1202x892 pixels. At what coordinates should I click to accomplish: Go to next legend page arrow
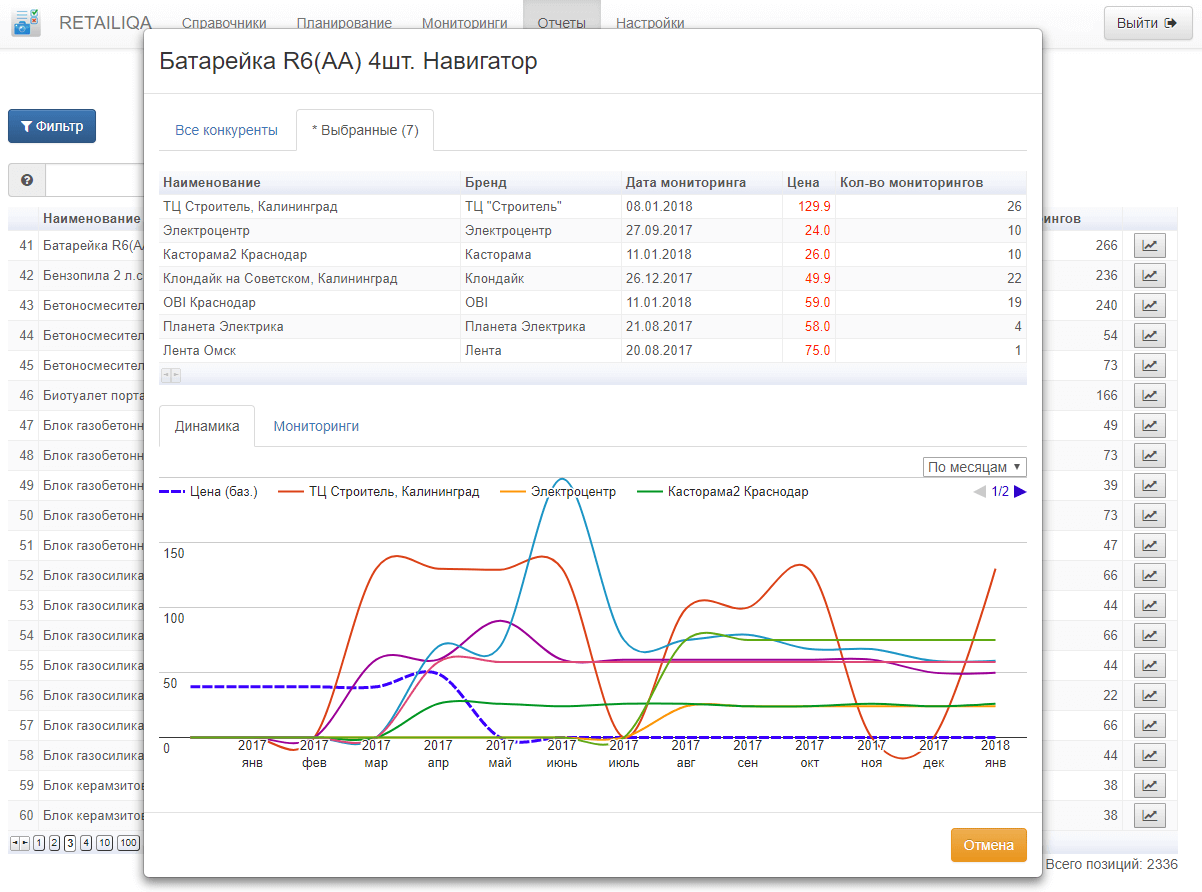(x=1020, y=491)
